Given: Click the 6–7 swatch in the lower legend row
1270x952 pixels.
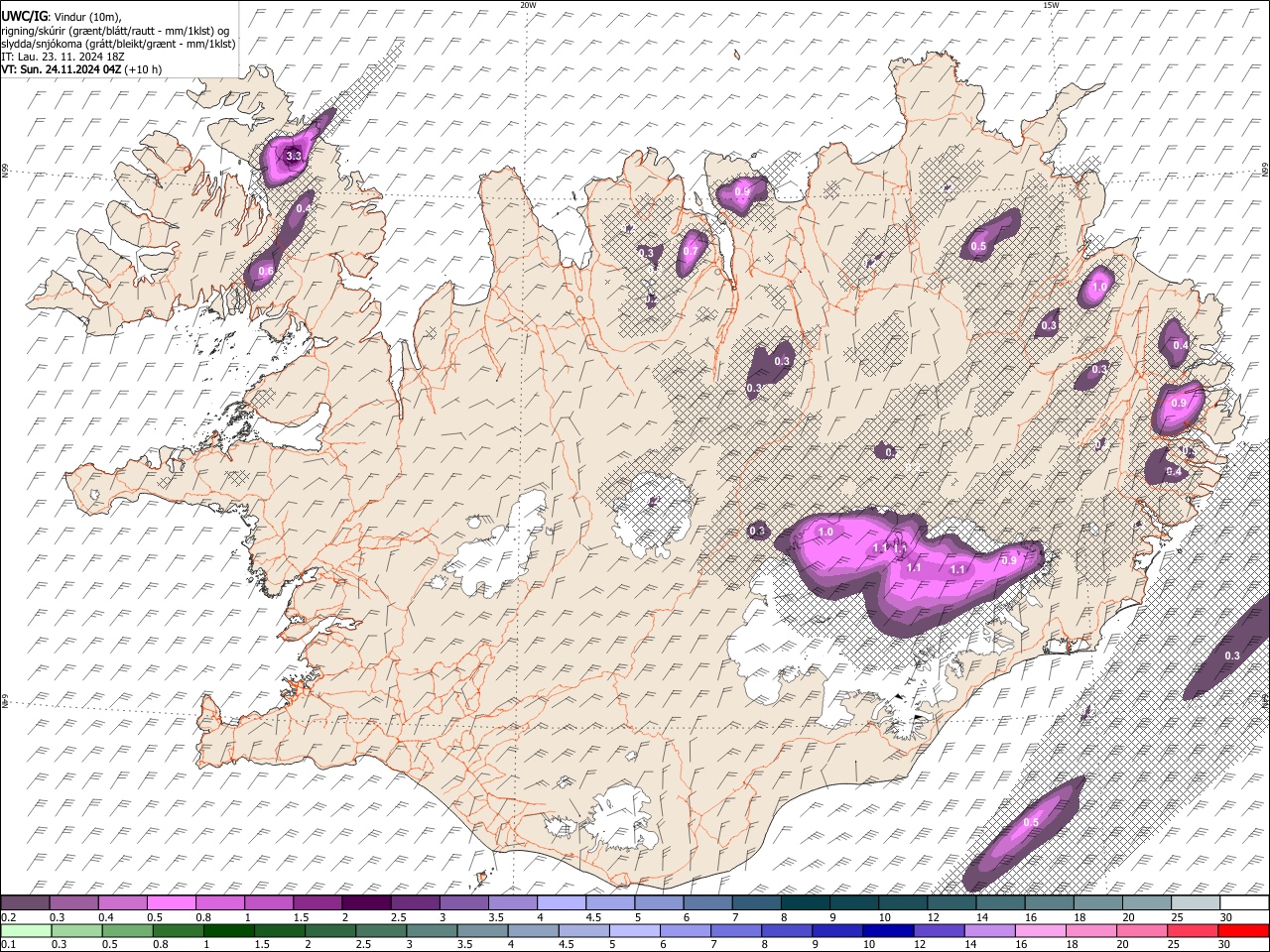Looking at the screenshot, I should [x=686, y=930].
